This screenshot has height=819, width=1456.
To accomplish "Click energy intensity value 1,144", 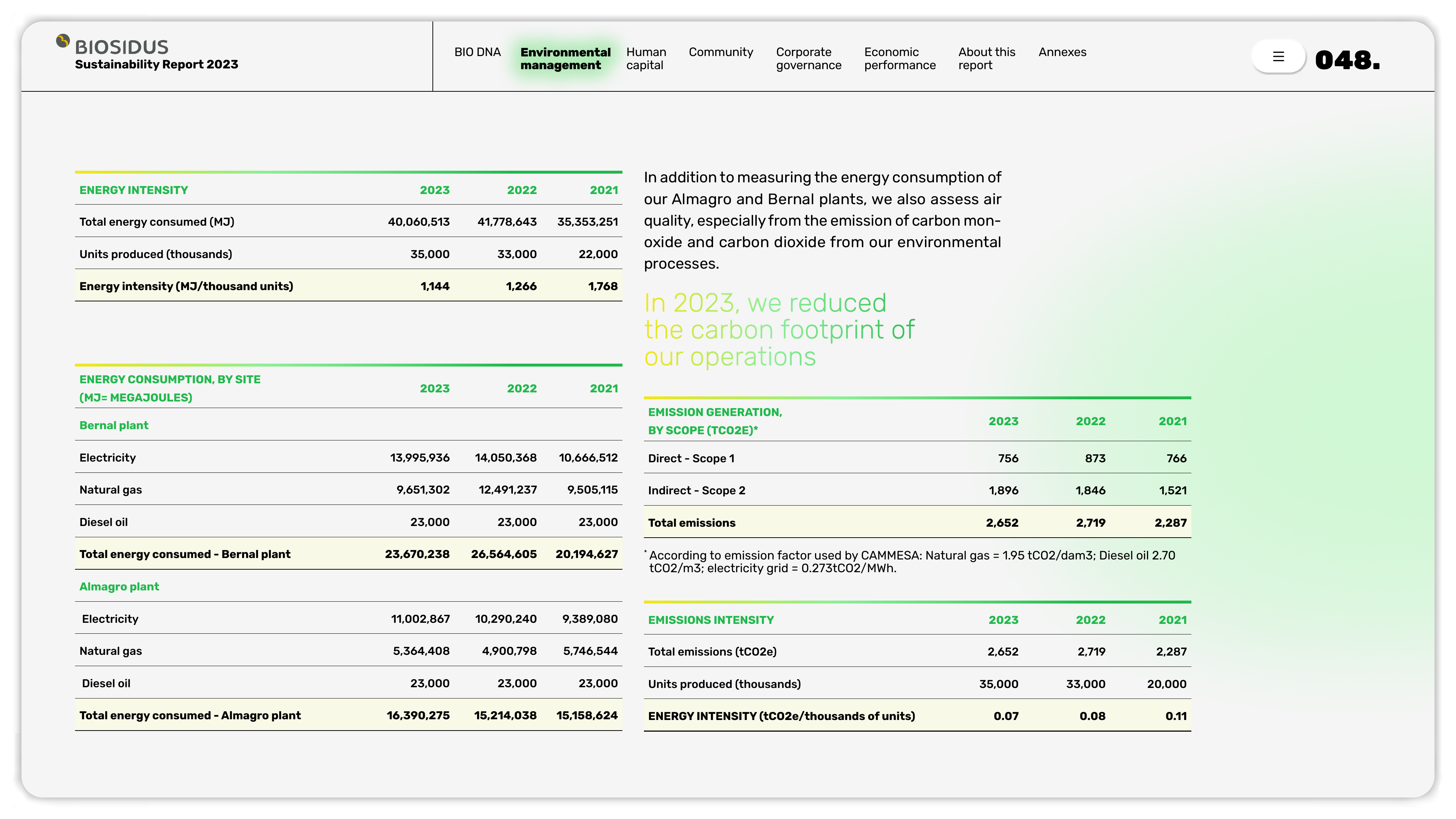I will [435, 286].
